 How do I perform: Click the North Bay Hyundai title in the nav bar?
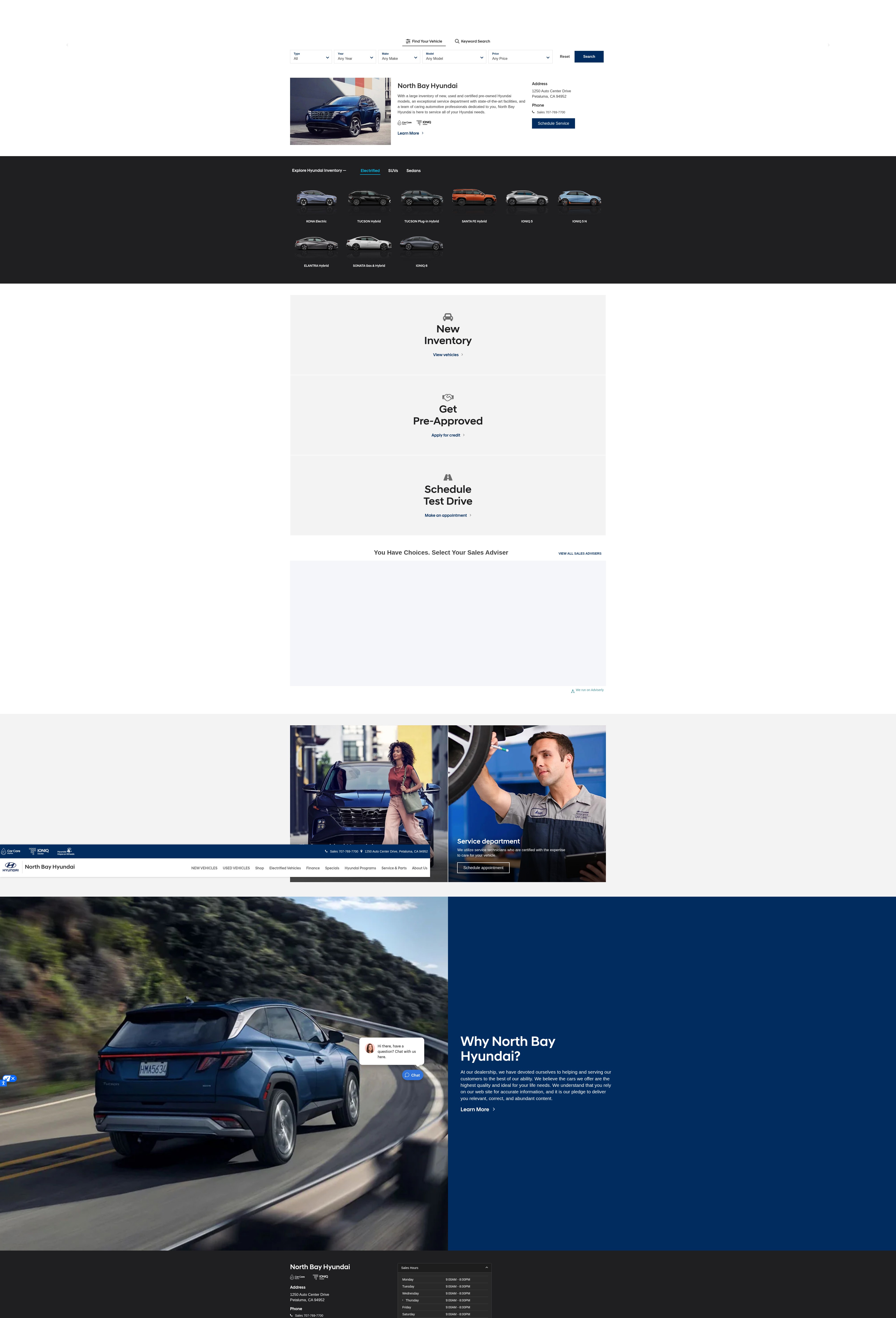click(x=50, y=867)
